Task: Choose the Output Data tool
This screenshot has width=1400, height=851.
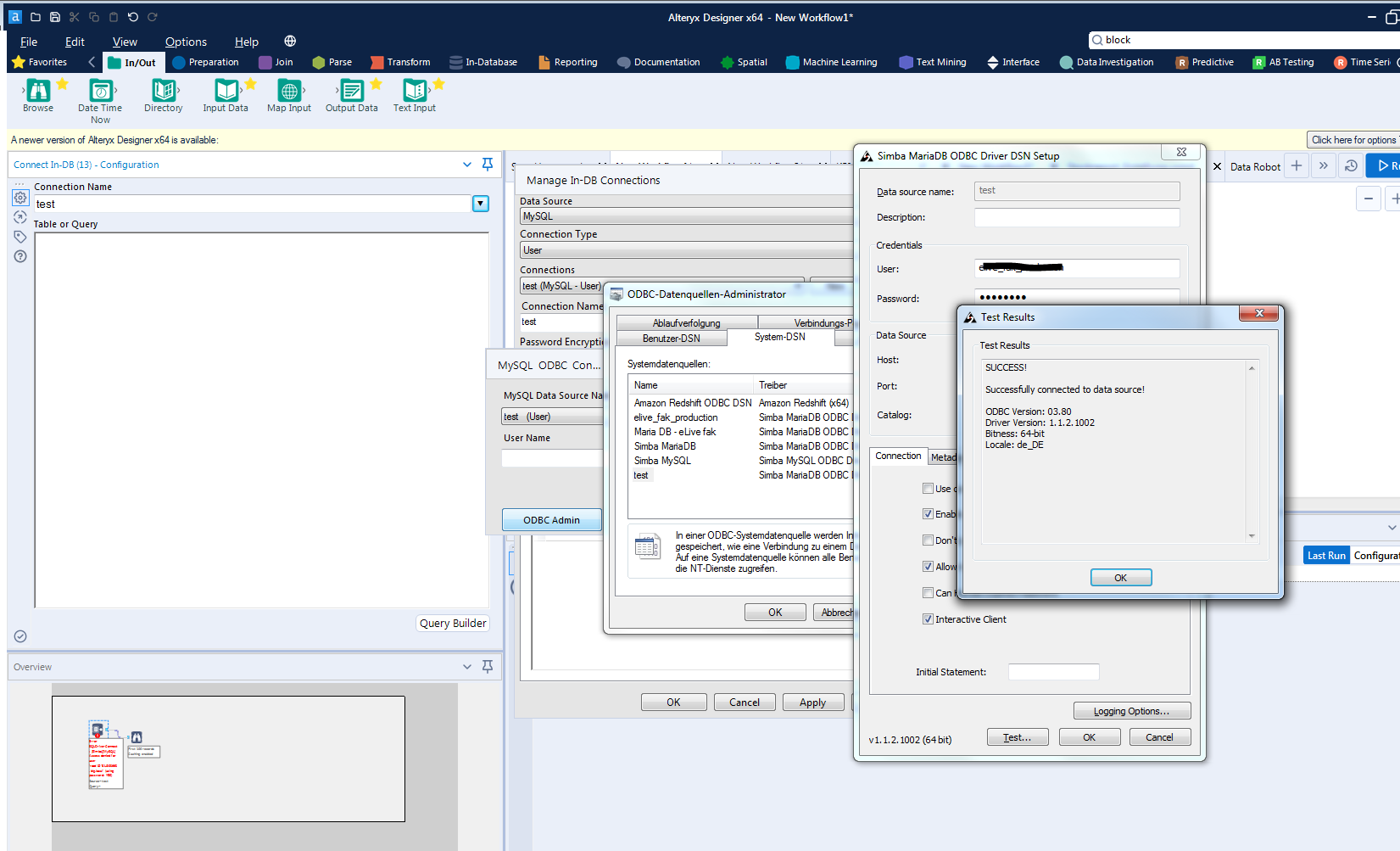Action: pyautogui.click(x=351, y=90)
